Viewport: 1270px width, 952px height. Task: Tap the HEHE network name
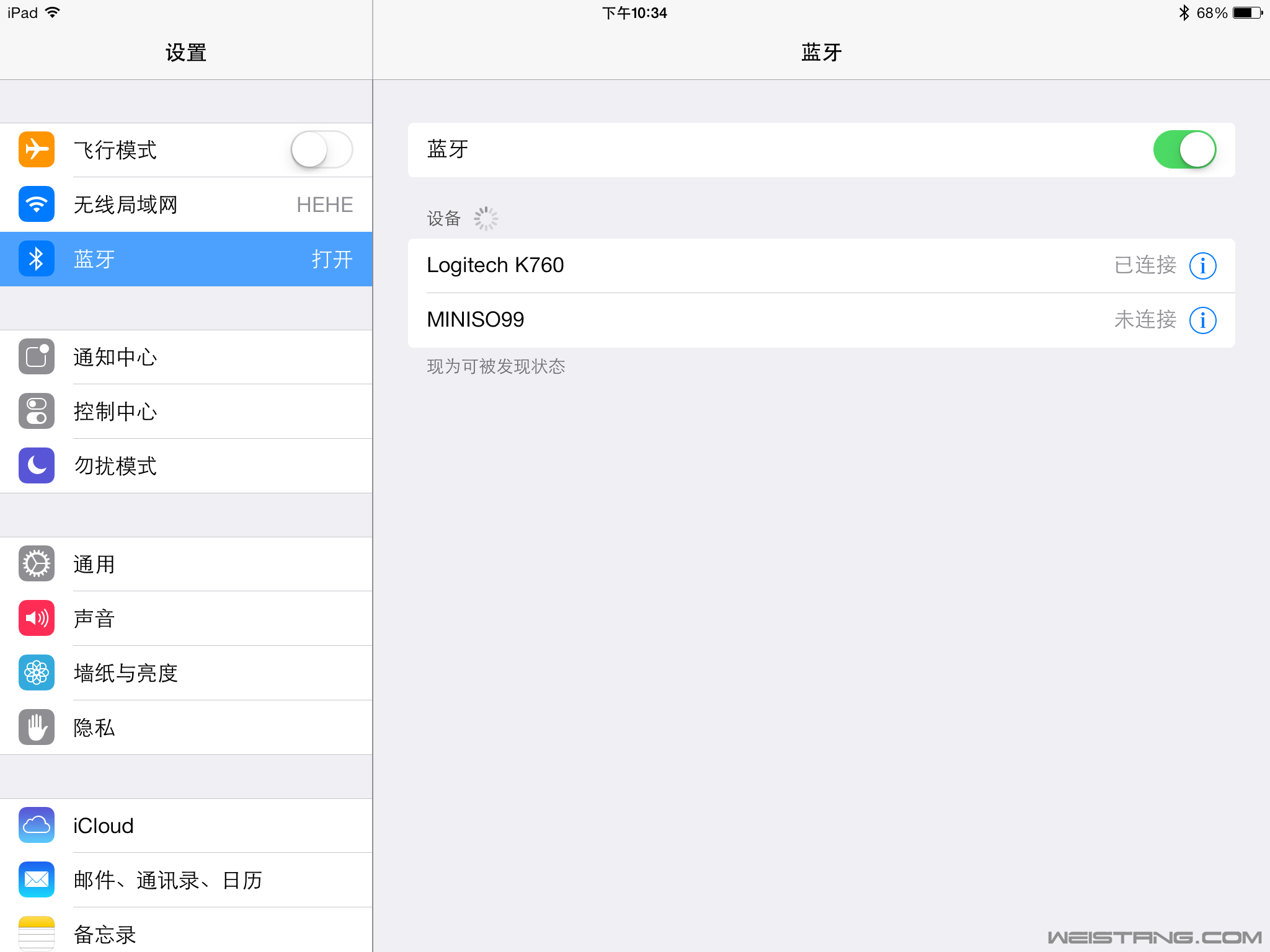324,205
